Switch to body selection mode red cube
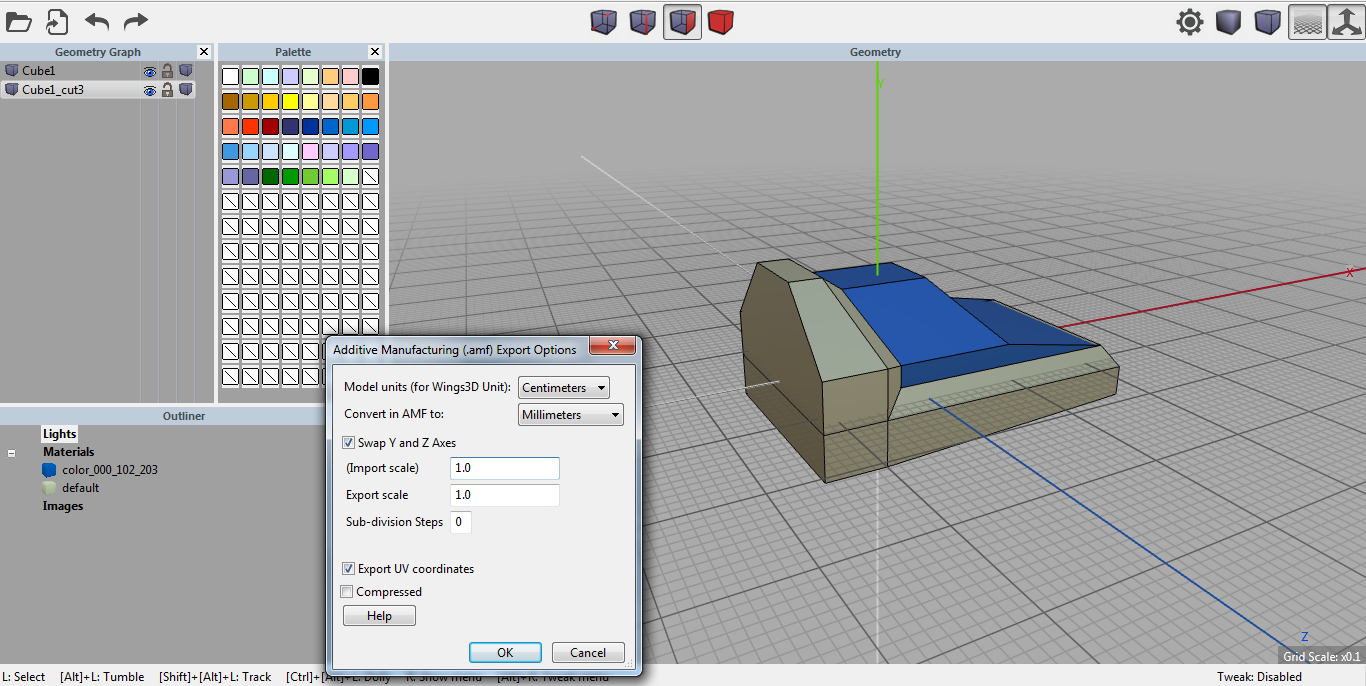The image size is (1366, 686). click(720, 22)
